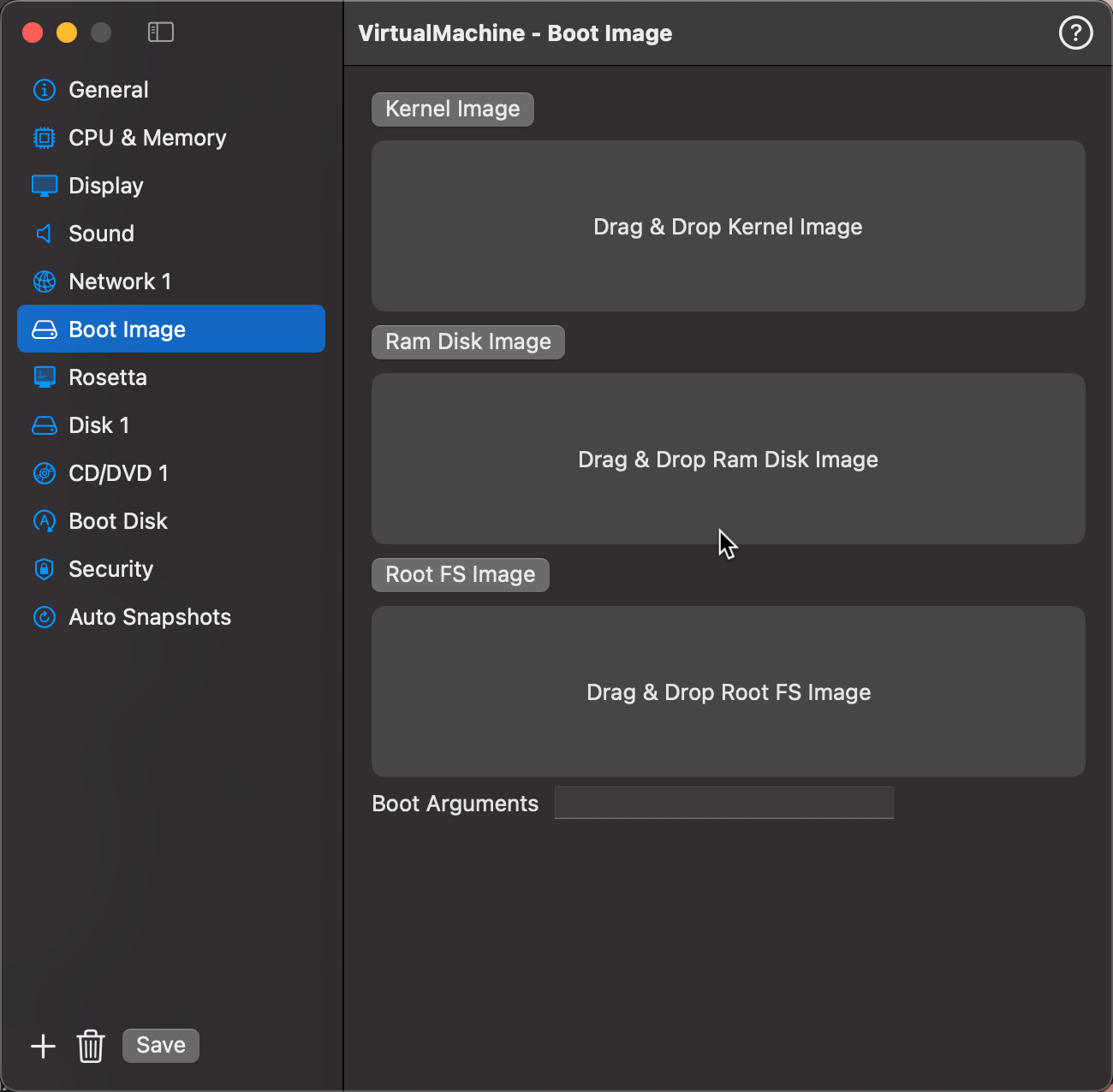1113x1092 pixels.
Task: Click the help question mark icon
Action: point(1075,33)
